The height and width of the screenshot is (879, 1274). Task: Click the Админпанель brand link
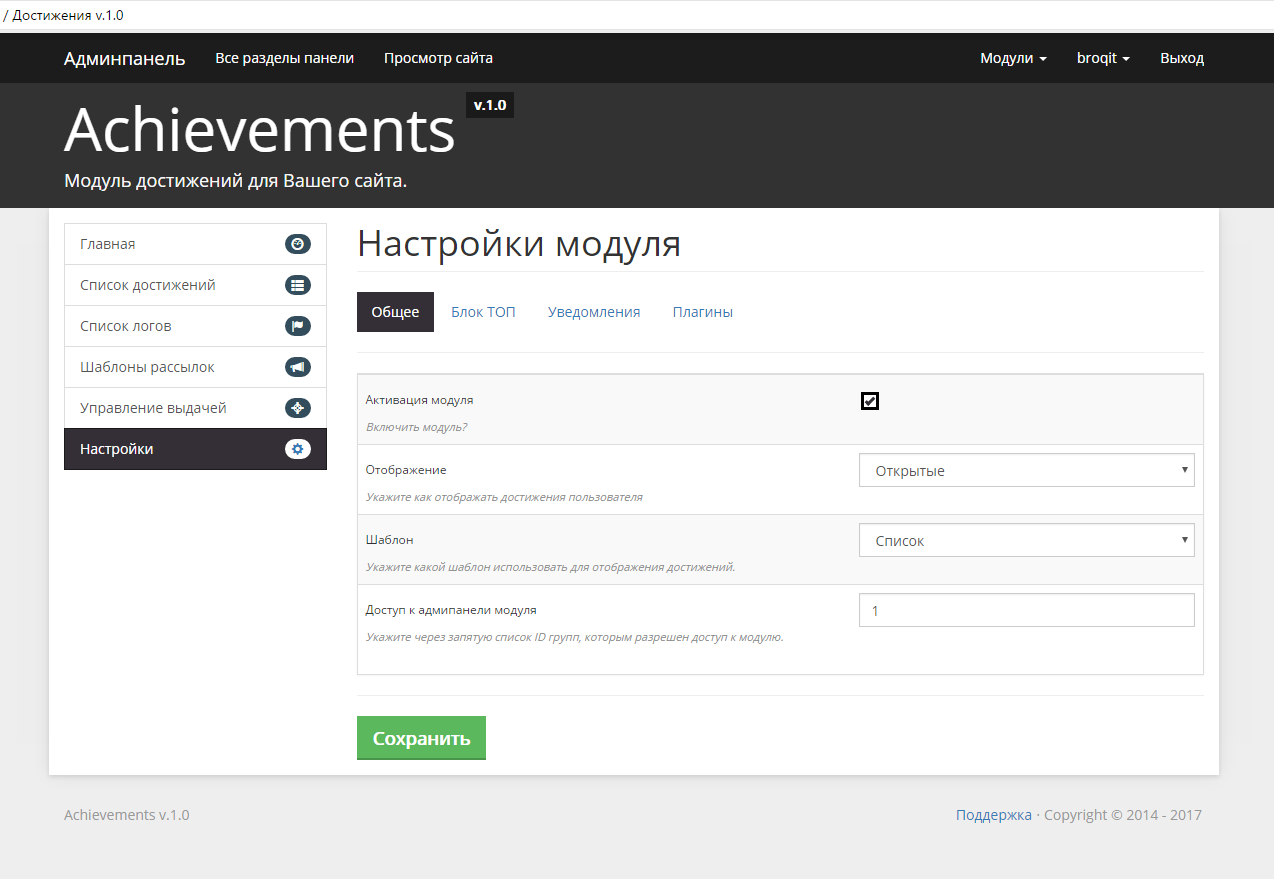point(124,58)
